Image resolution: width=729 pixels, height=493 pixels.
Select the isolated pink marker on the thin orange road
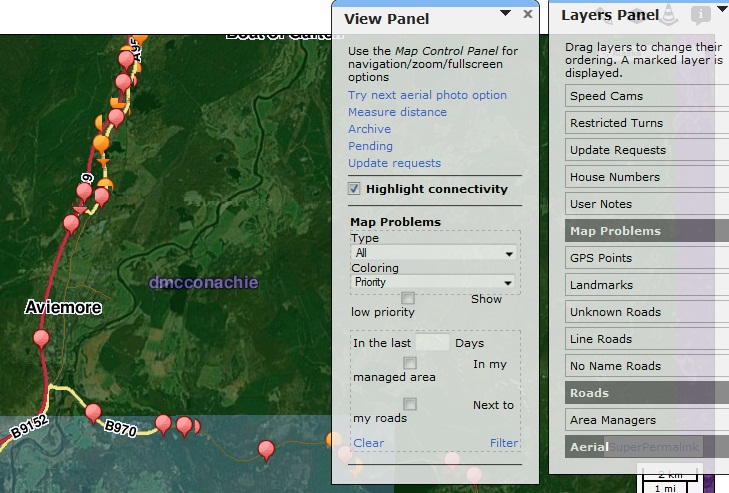click(x=266, y=450)
